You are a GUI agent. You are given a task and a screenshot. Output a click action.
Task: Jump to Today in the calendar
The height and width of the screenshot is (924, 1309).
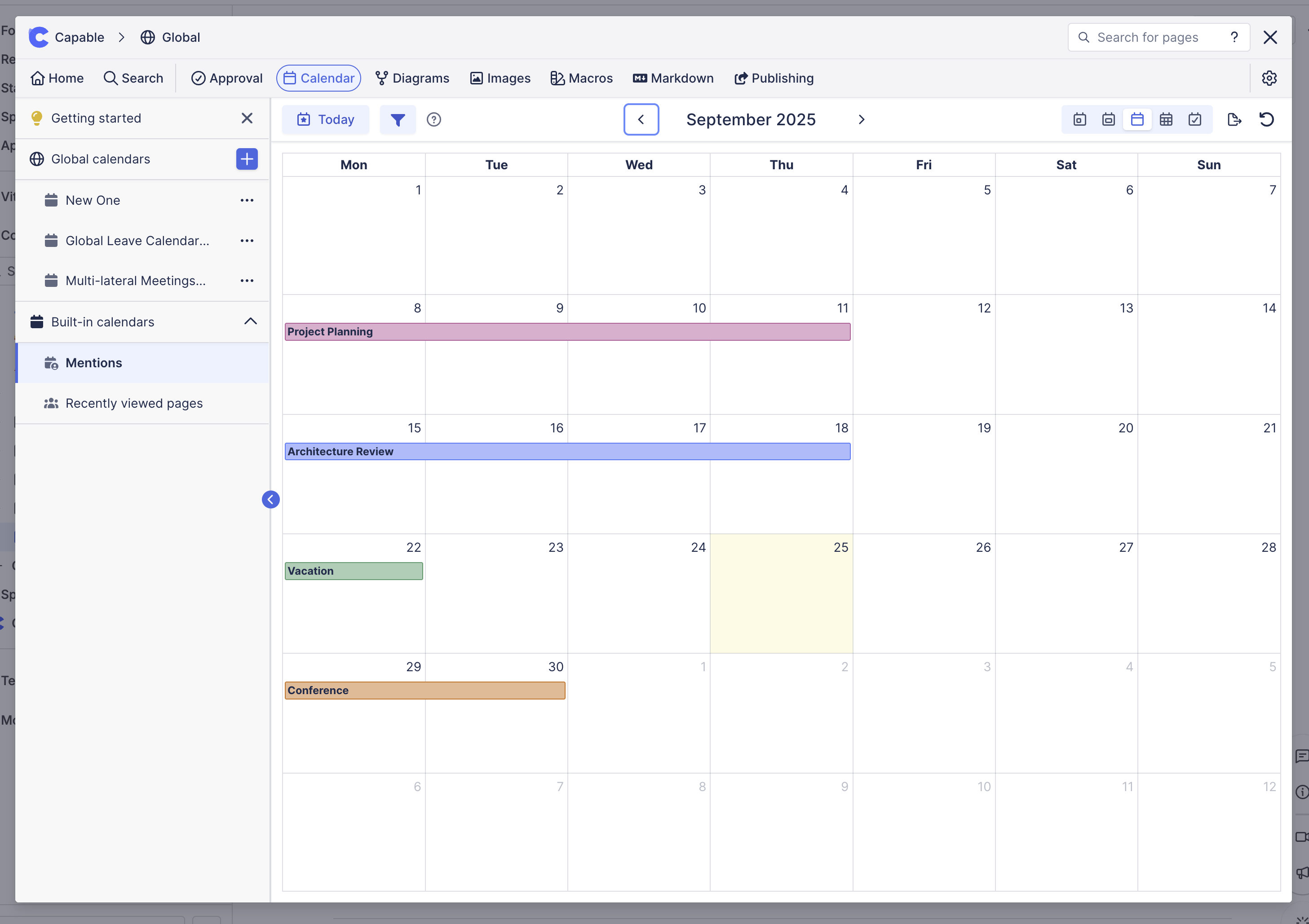[x=326, y=119]
